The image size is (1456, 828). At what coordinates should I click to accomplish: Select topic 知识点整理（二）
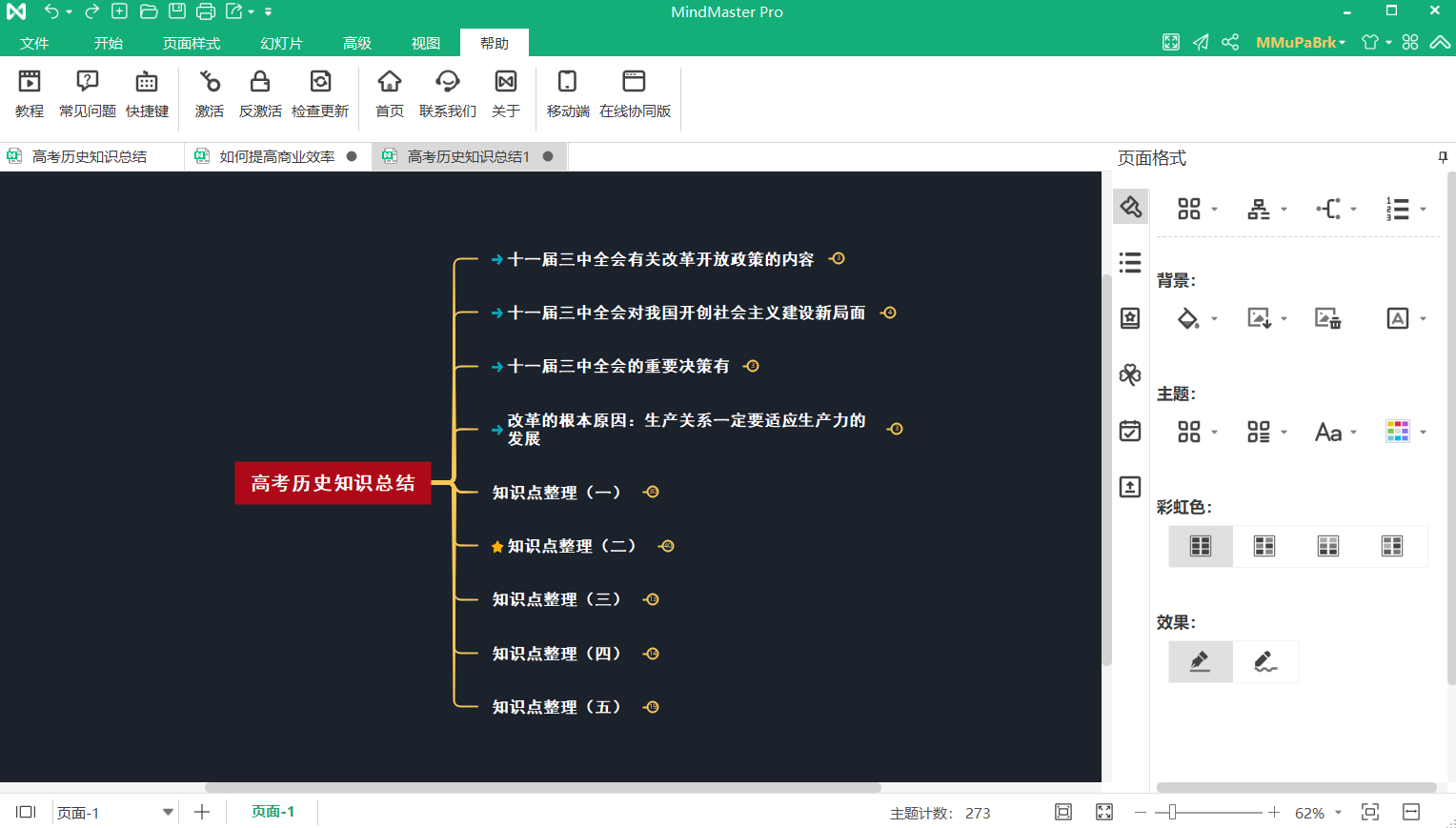pos(571,546)
